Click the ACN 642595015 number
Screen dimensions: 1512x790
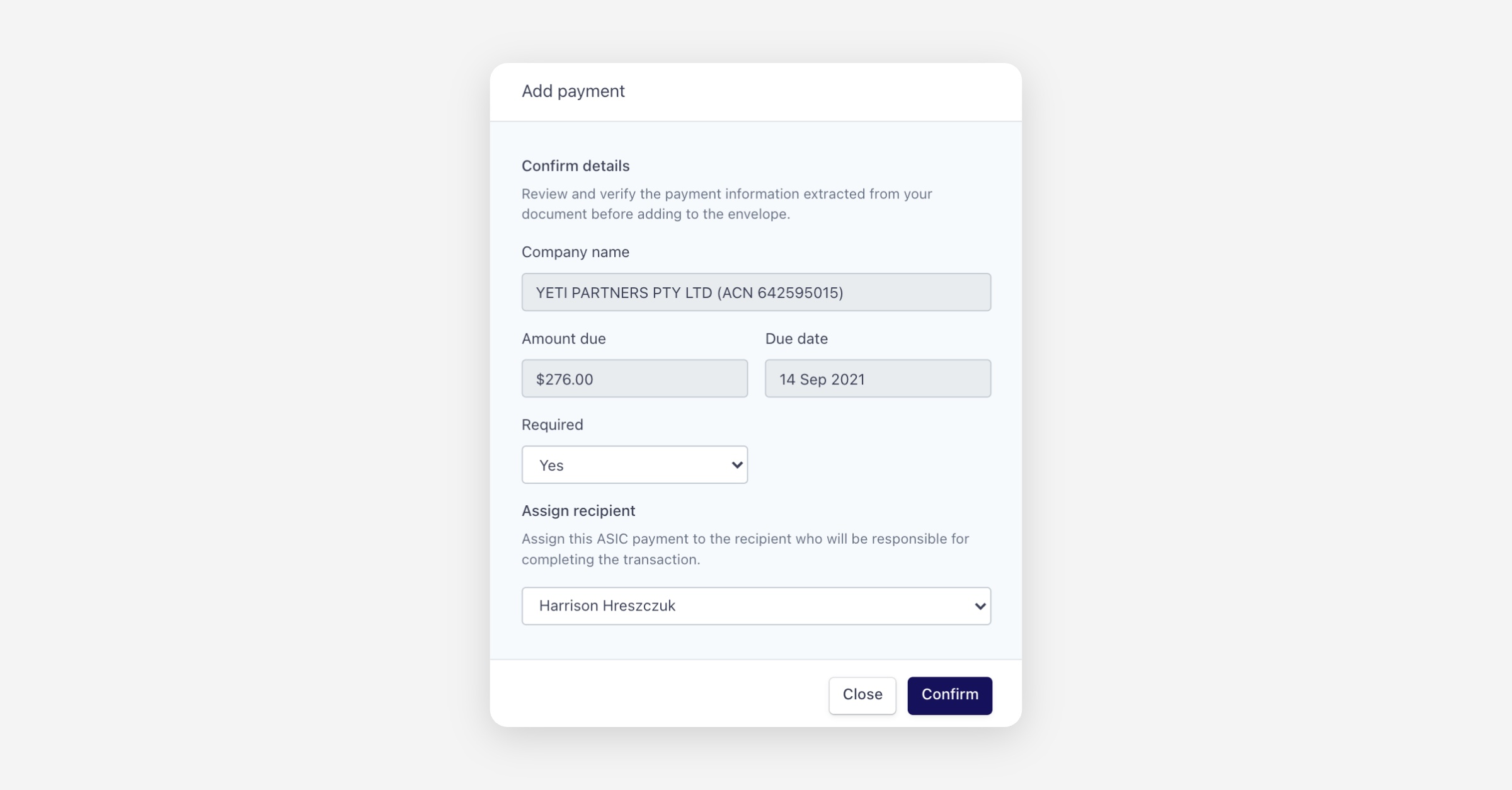(x=799, y=292)
